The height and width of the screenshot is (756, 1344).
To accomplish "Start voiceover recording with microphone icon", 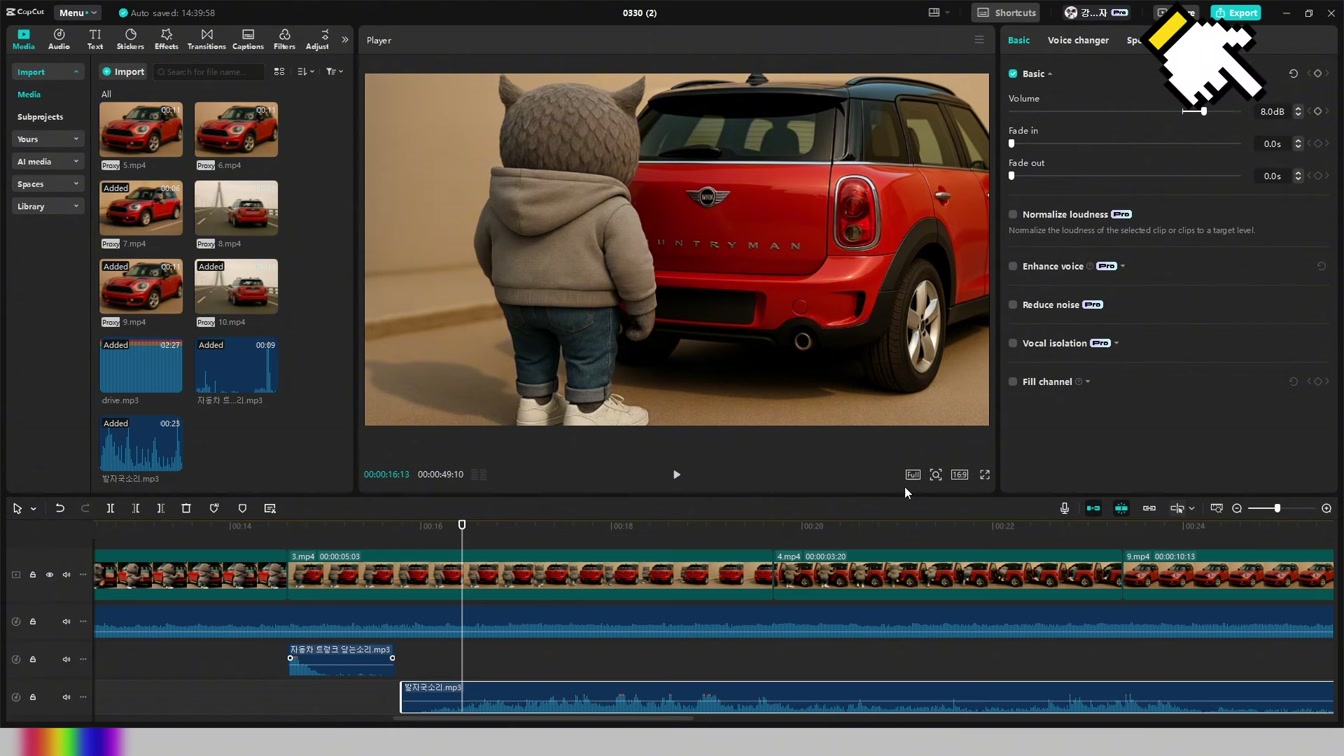I will [1064, 509].
